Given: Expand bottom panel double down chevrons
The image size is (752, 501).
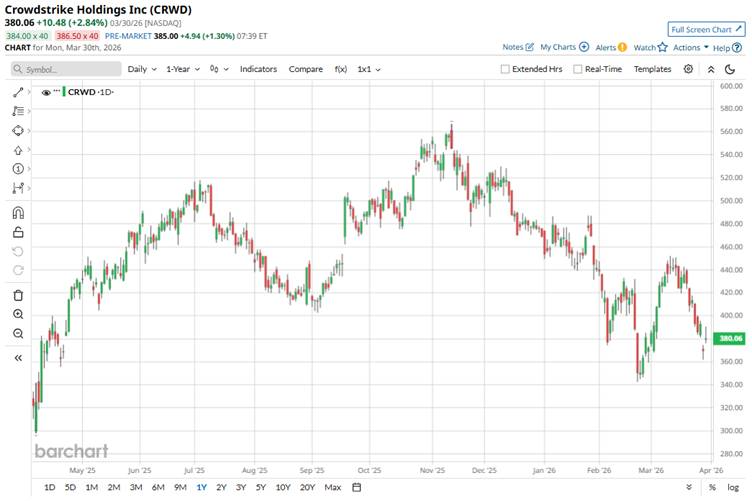Looking at the screenshot, I should pyautogui.click(x=689, y=487).
